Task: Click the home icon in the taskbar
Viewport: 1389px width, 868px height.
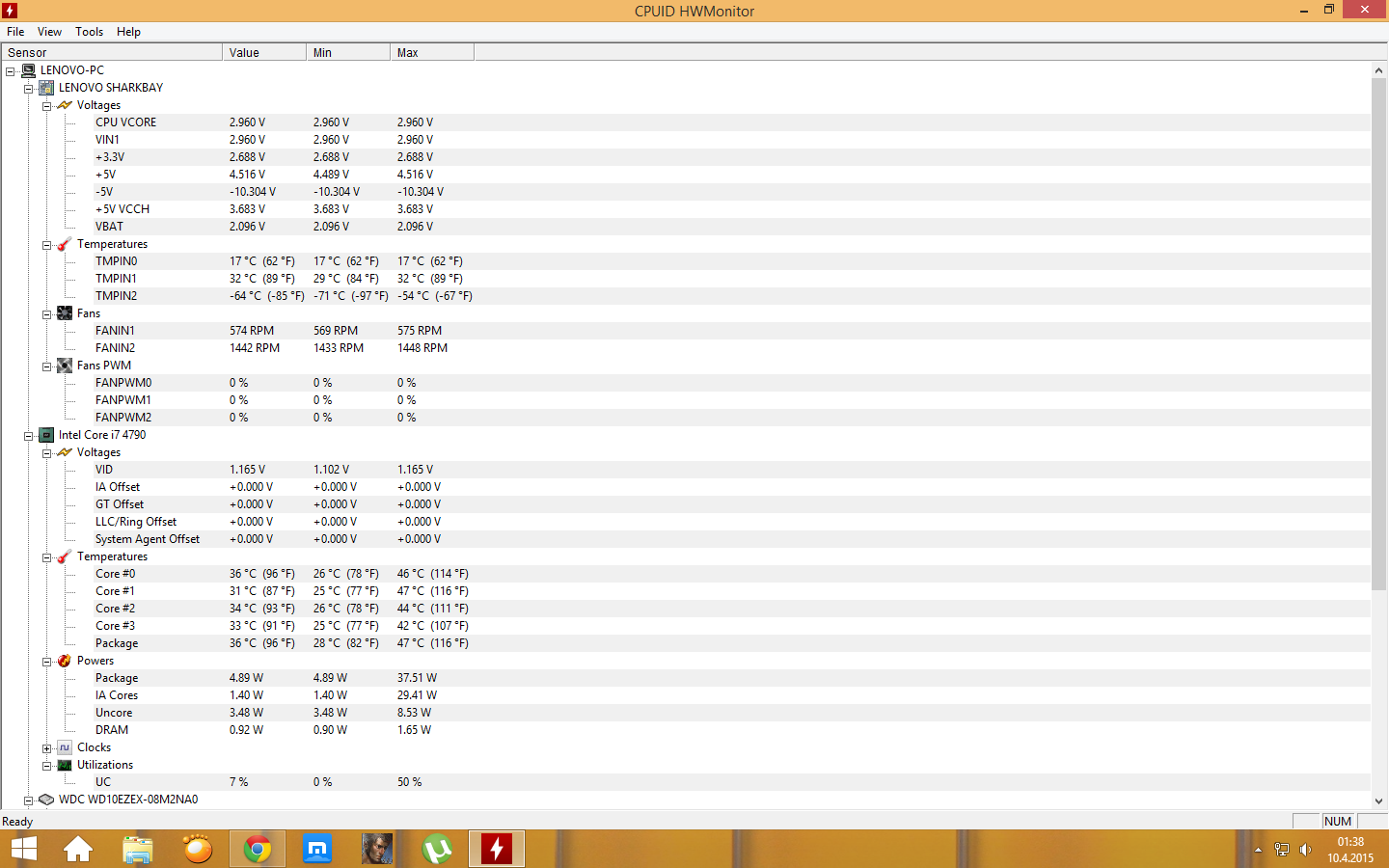Action: click(78, 850)
